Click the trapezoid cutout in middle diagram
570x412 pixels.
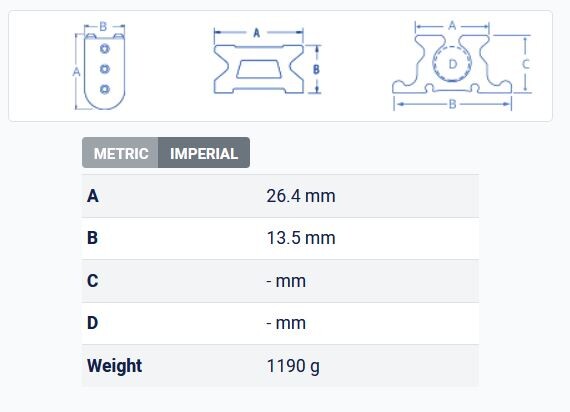coord(259,69)
